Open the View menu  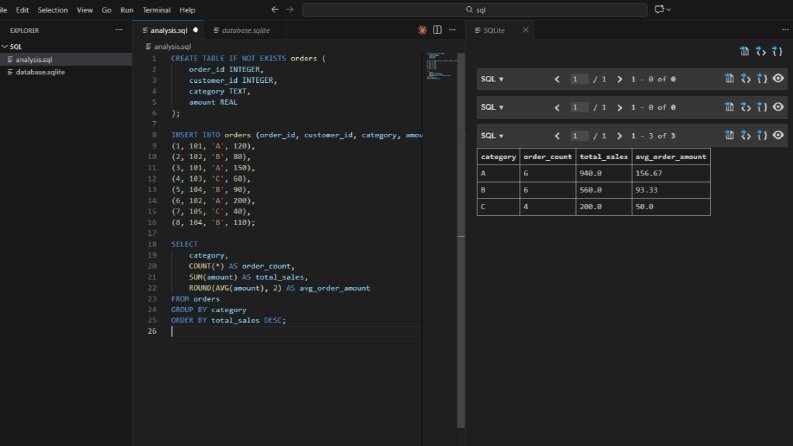point(84,10)
